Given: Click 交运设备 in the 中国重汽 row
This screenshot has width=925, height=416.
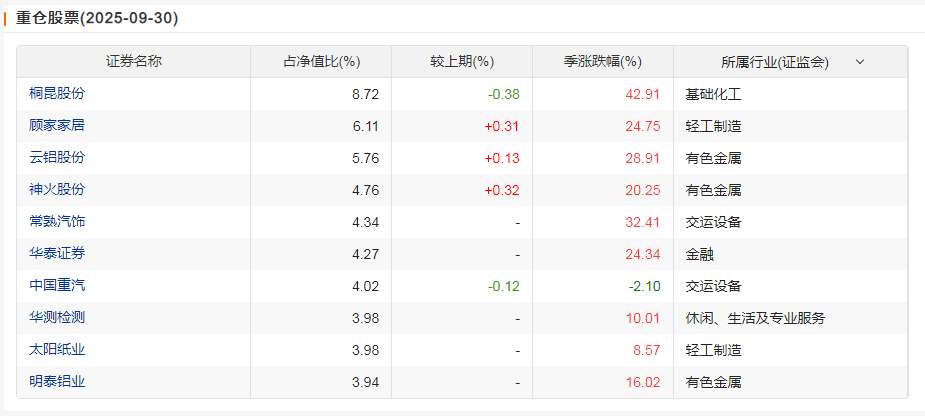Looking at the screenshot, I should [x=713, y=286].
